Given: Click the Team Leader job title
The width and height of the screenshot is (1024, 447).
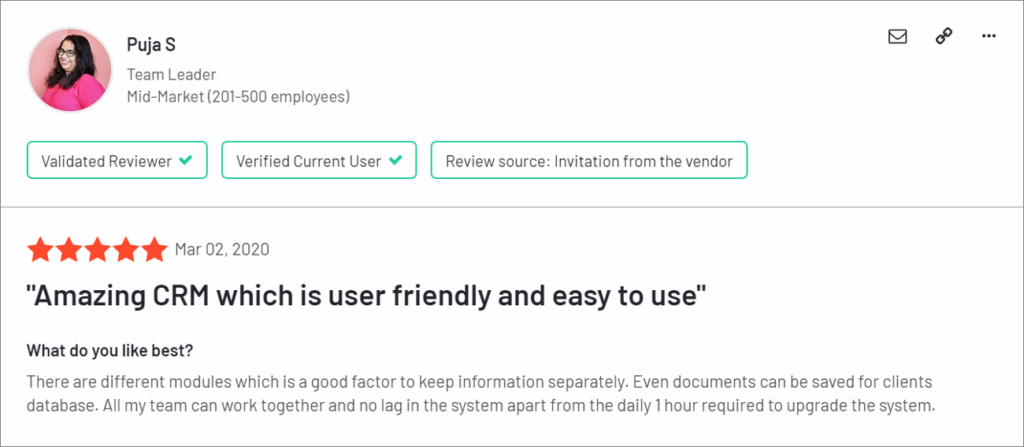Looking at the screenshot, I should pyautogui.click(x=171, y=75).
